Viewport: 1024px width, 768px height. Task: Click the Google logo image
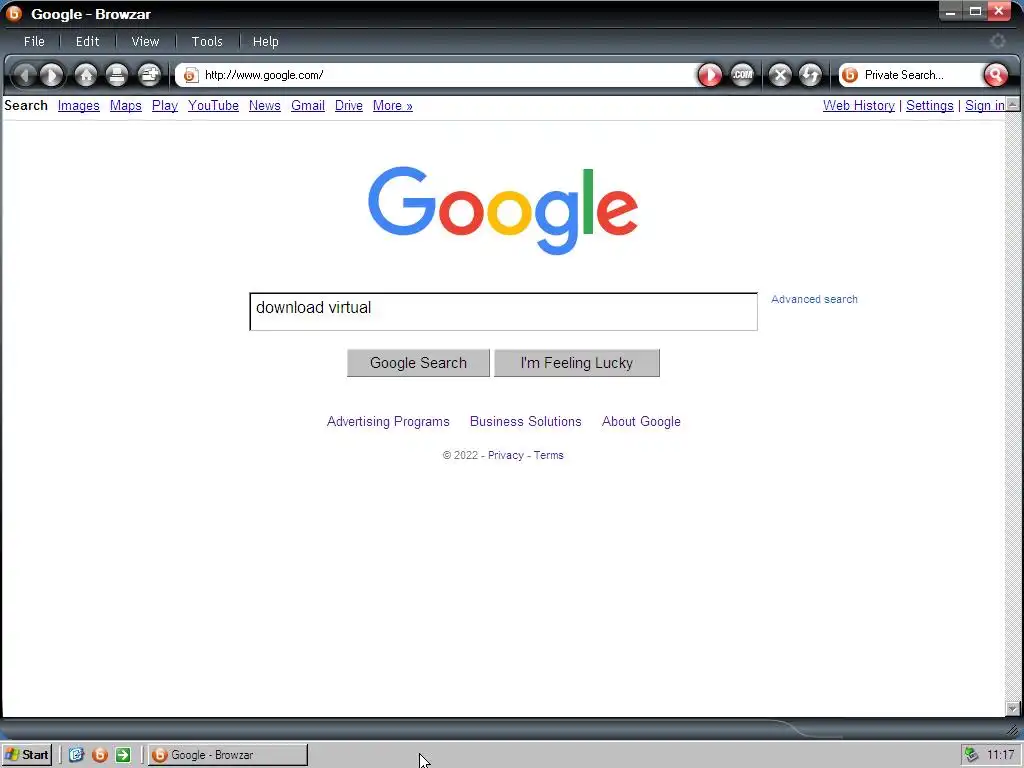point(503,210)
